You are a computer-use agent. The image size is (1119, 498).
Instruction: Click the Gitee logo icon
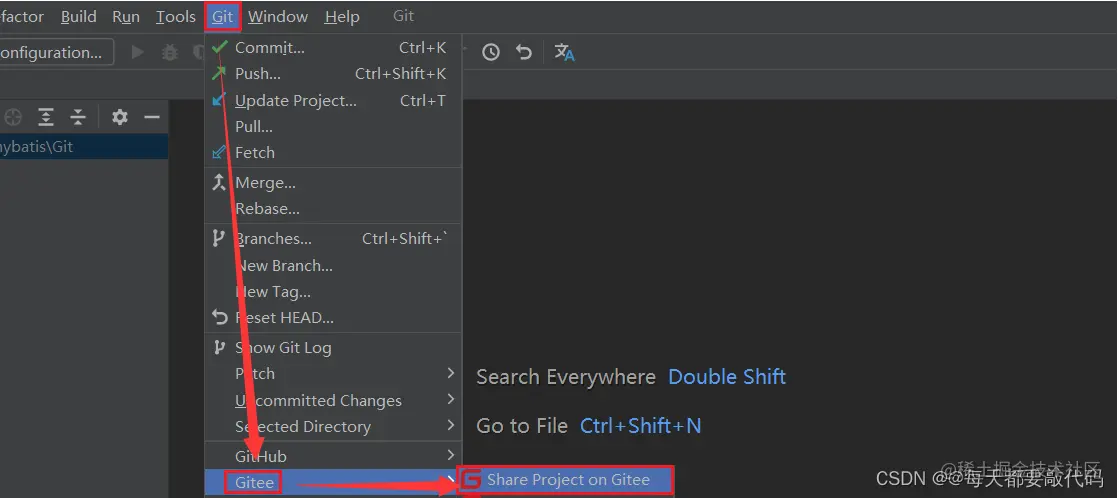(470, 480)
